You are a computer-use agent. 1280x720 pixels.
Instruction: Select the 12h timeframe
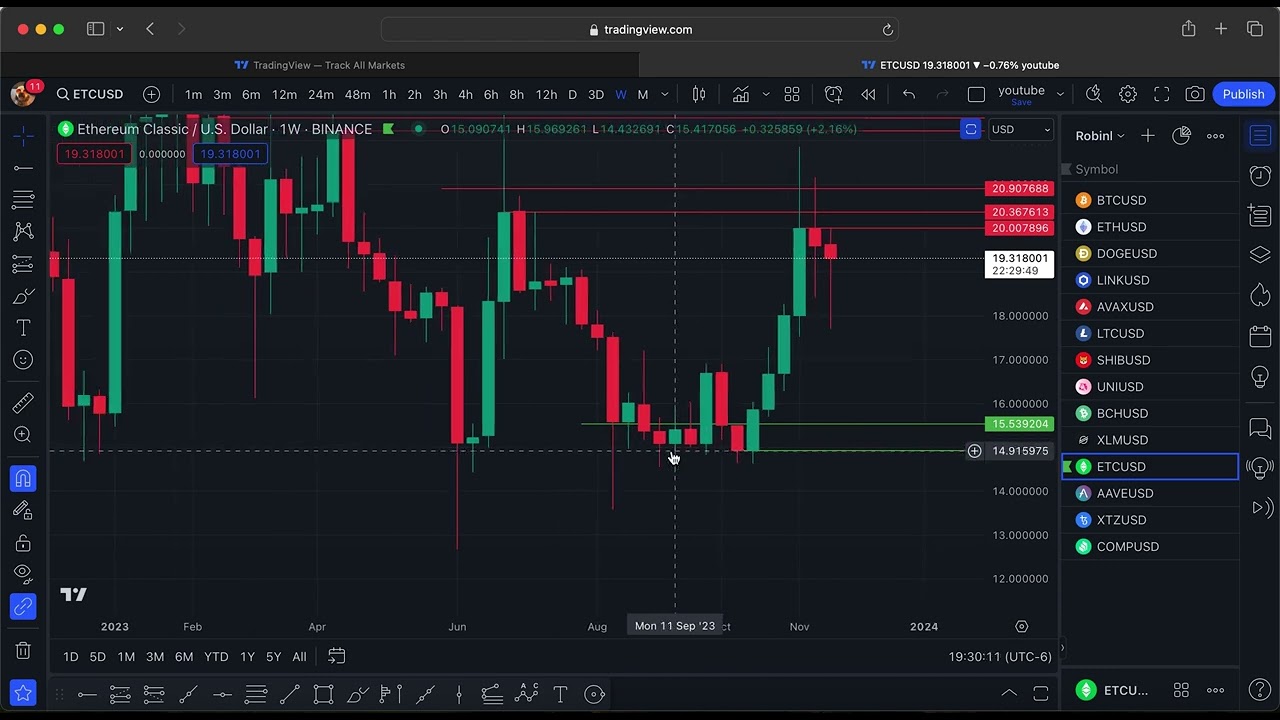(x=546, y=94)
